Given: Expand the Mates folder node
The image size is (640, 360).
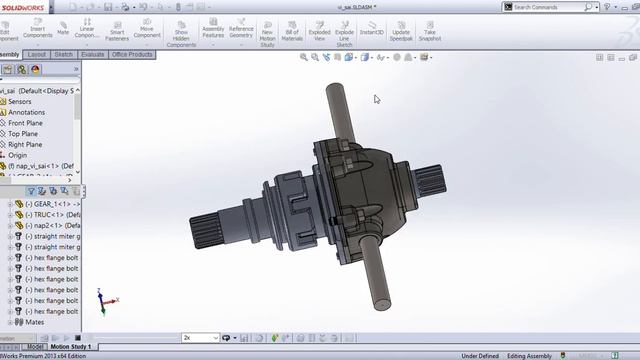Looking at the screenshot, I should [10, 322].
